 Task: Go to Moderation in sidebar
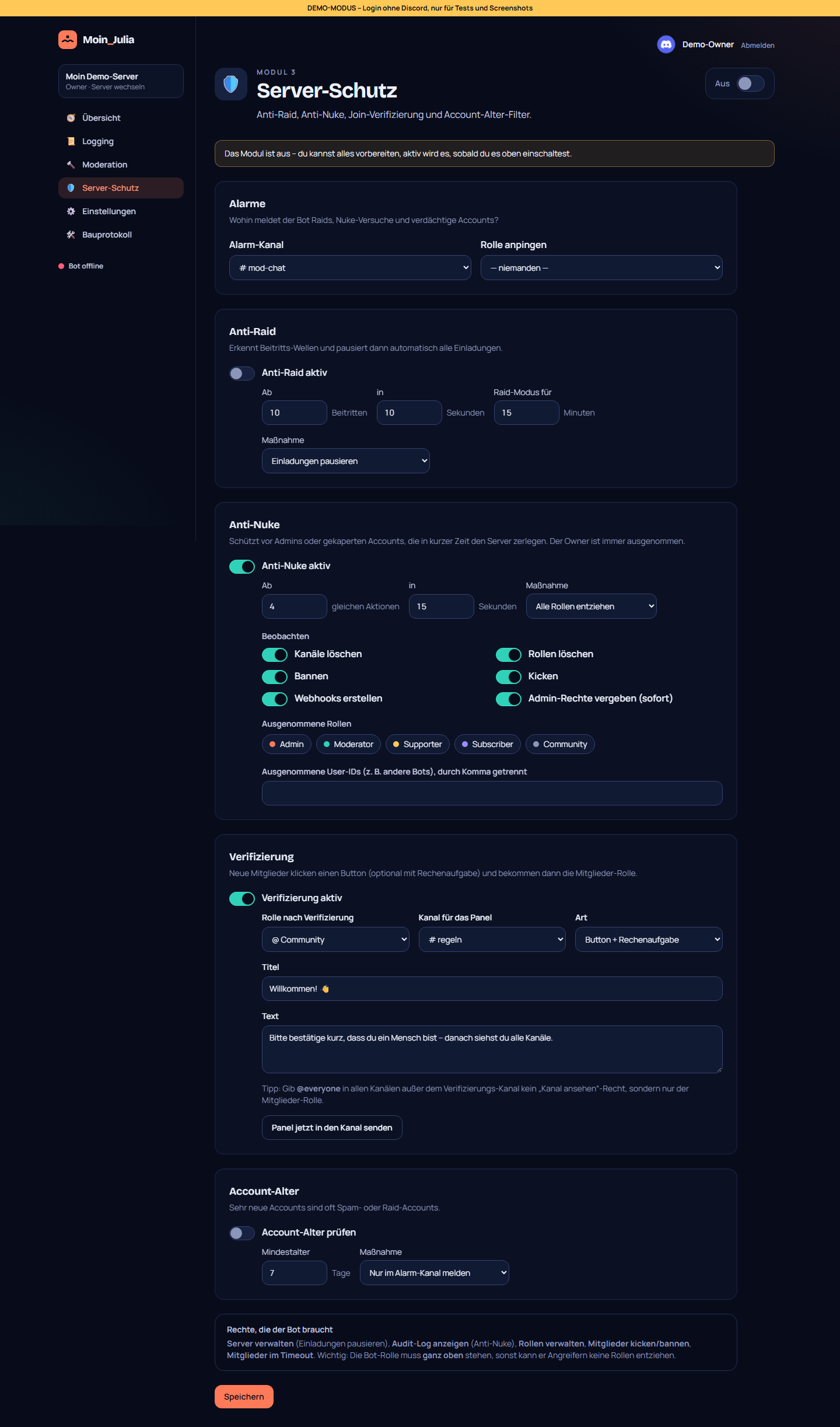point(121,165)
